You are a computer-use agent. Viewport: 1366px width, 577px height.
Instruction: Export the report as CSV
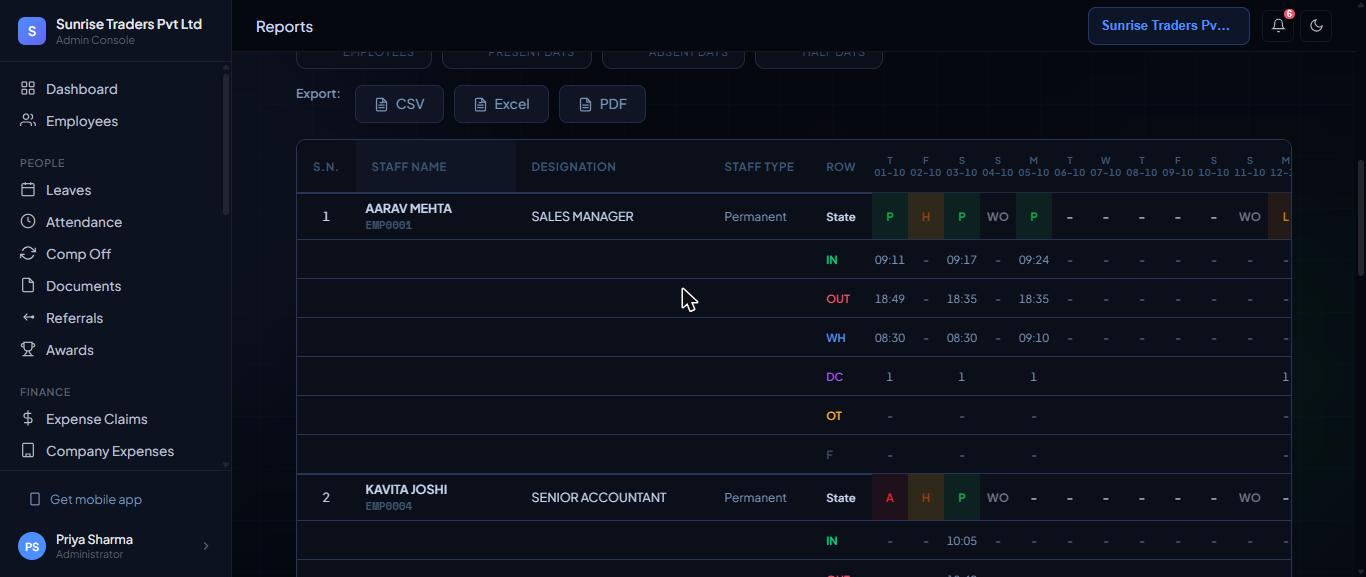click(399, 104)
